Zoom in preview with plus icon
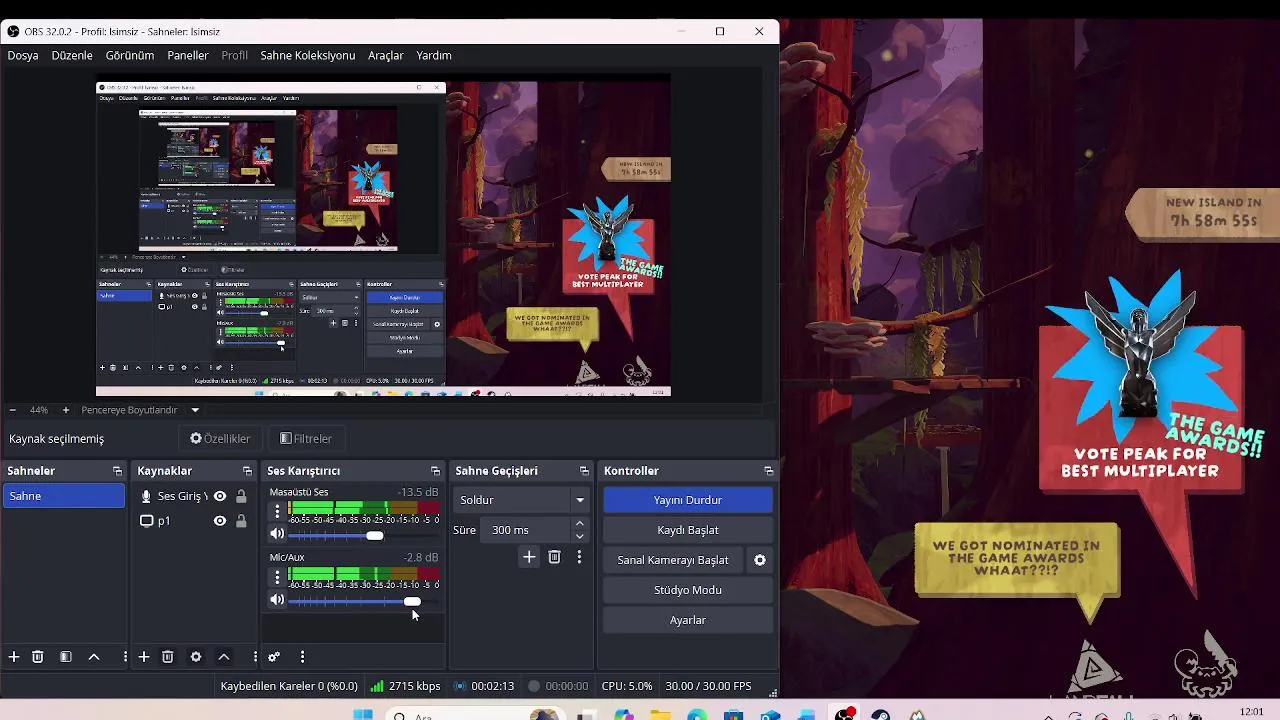 66,410
